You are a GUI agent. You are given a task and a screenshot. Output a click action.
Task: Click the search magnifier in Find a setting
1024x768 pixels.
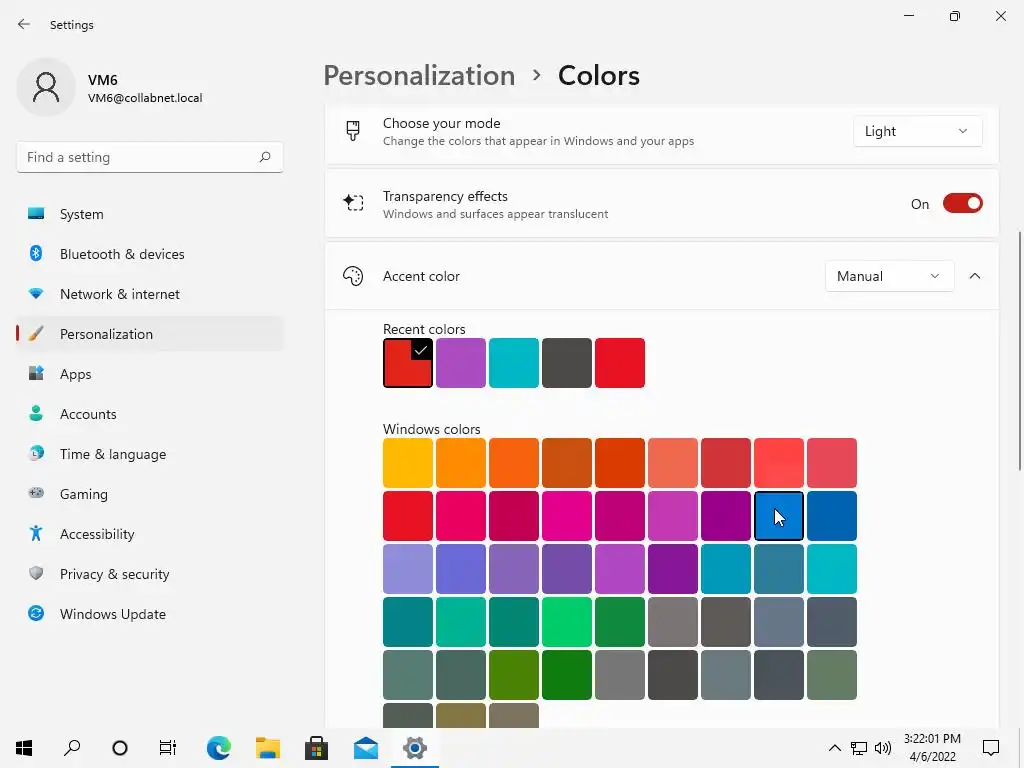tap(264, 157)
